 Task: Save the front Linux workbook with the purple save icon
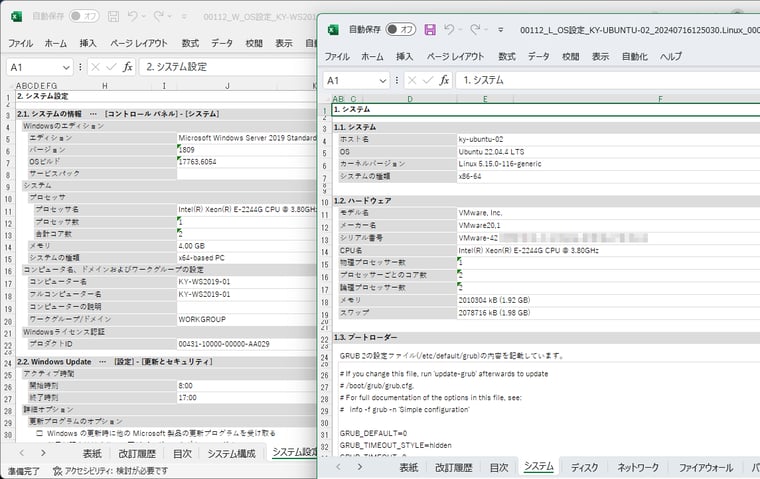pos(430,30)
